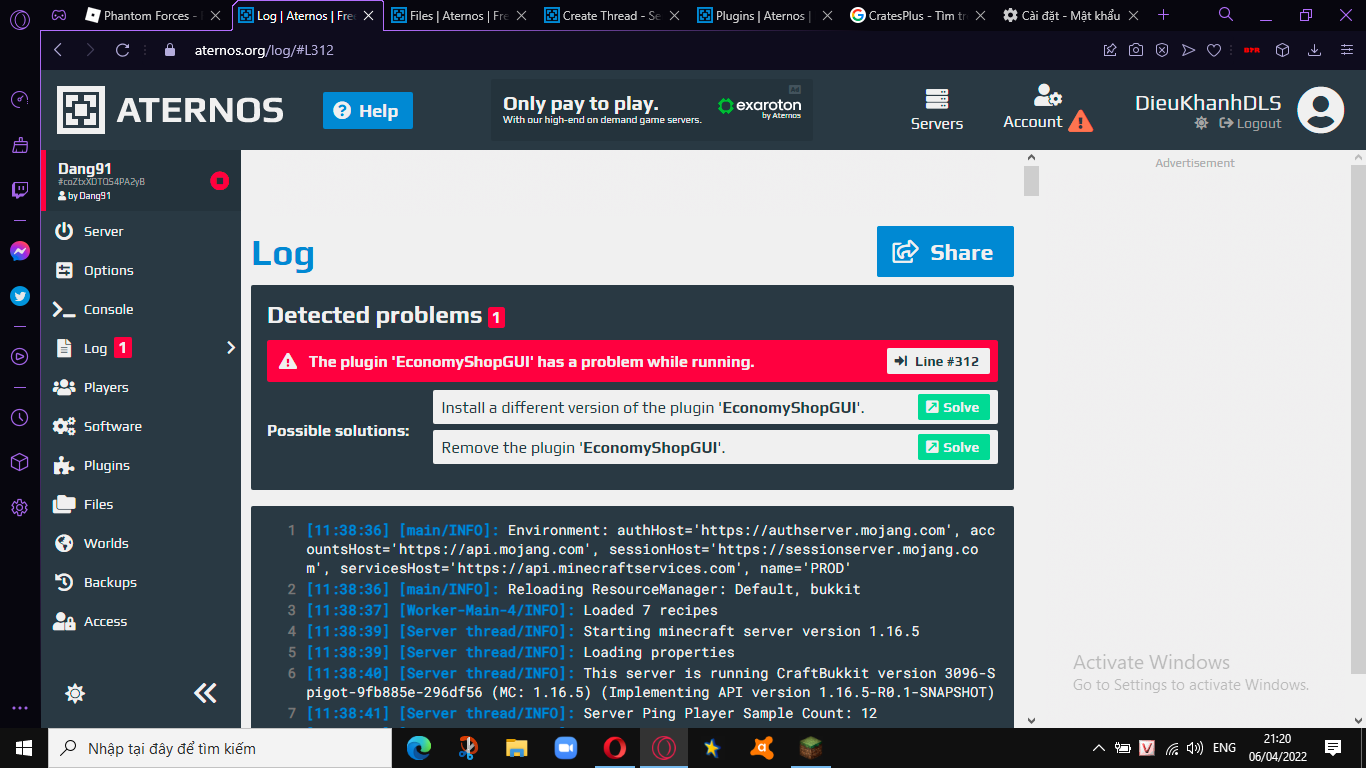Image resolution: width=1366 pixels, height=768 pixels.
Task: Click the DieuKhanhDLS username
Action: point(1208,102)
